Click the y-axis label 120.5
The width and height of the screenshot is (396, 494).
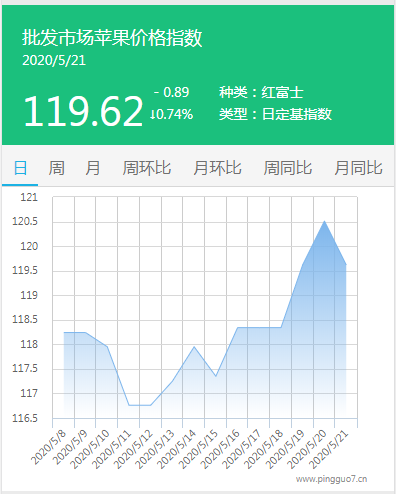[x=25, y=221]
